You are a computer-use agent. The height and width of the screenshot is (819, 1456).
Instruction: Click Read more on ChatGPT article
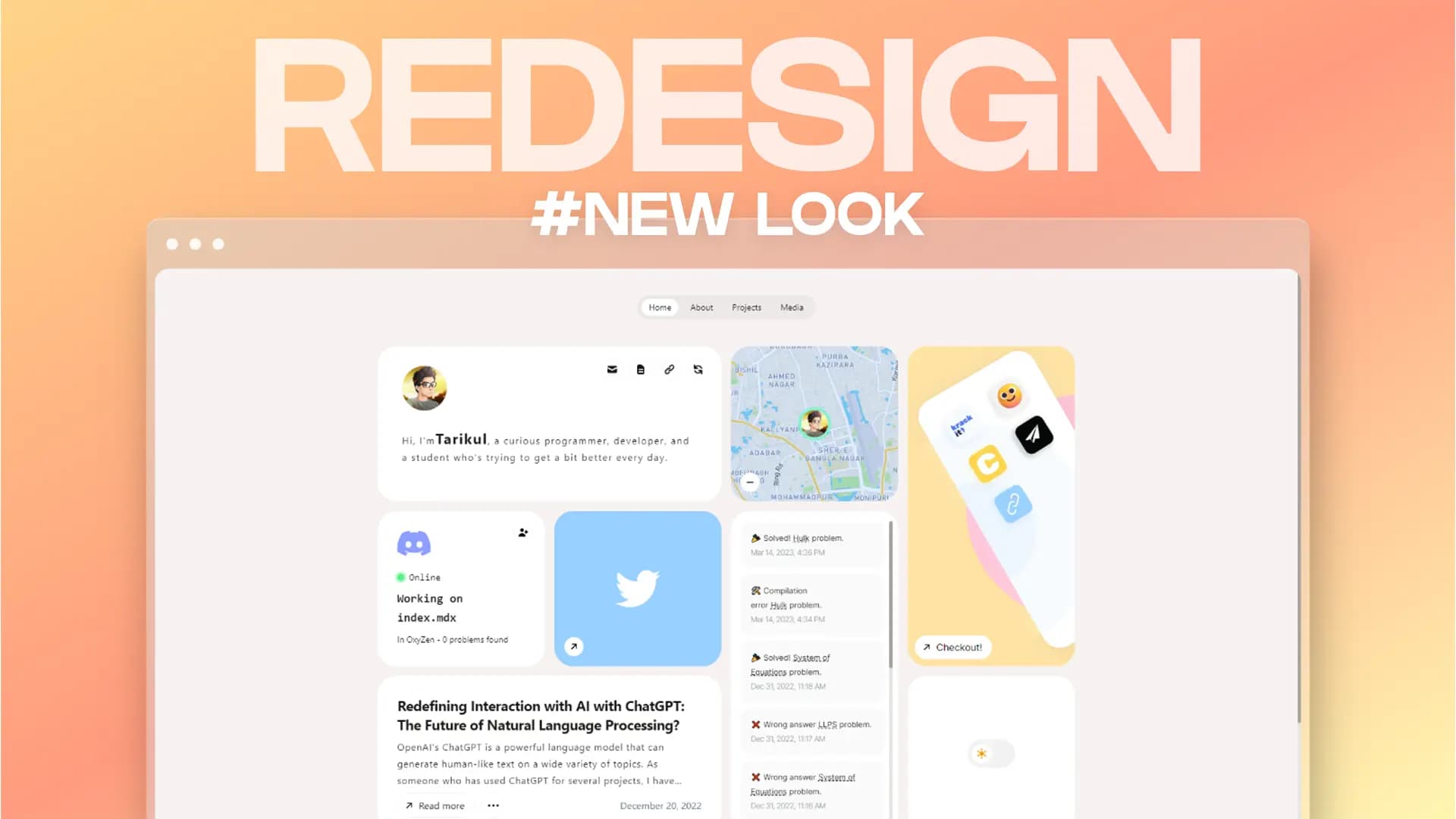click(x=434, y=805)
